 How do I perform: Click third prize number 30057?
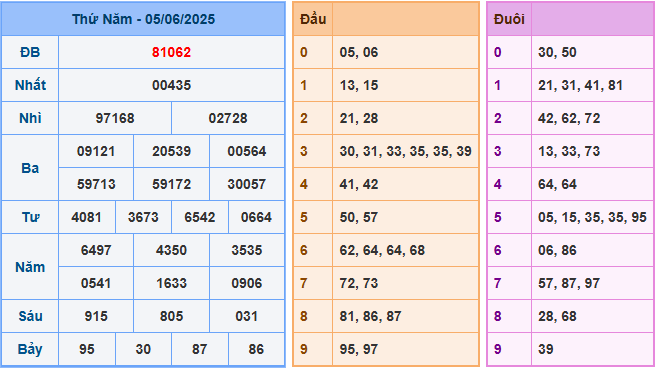pyautogui.click(x=247, y=184)
